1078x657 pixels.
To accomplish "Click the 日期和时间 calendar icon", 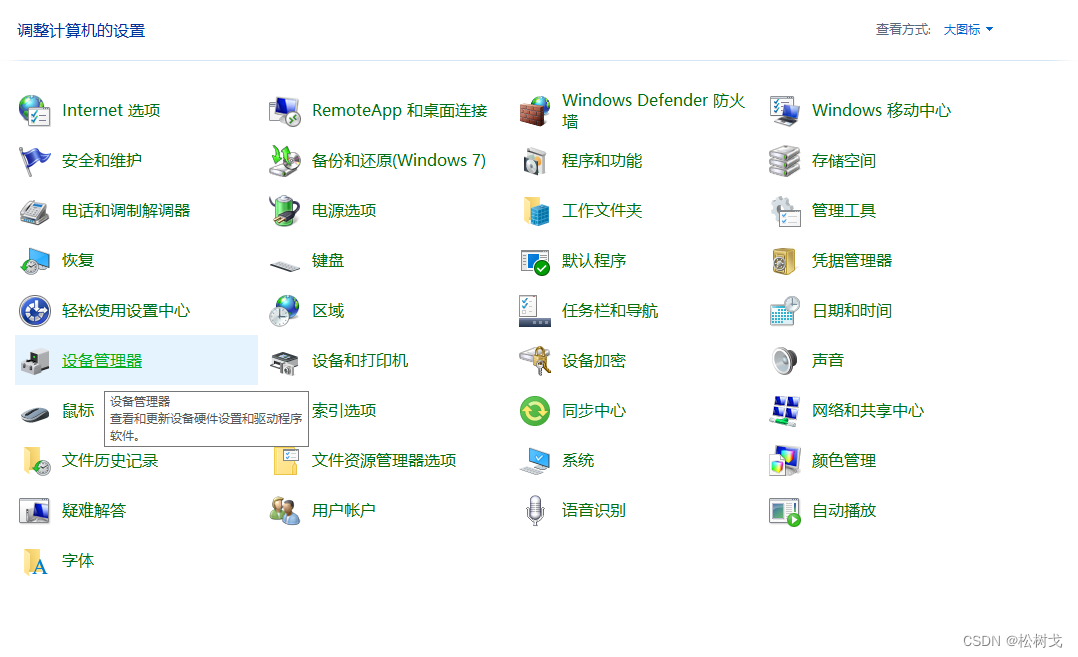I will pos(784,311).
